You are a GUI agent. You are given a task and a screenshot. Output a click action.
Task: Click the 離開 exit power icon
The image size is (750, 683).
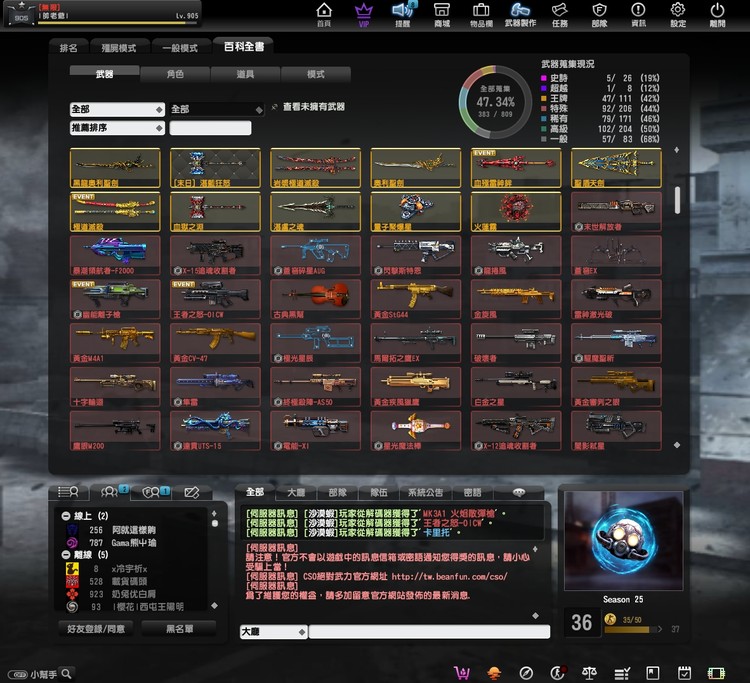(x=718, y=13)
